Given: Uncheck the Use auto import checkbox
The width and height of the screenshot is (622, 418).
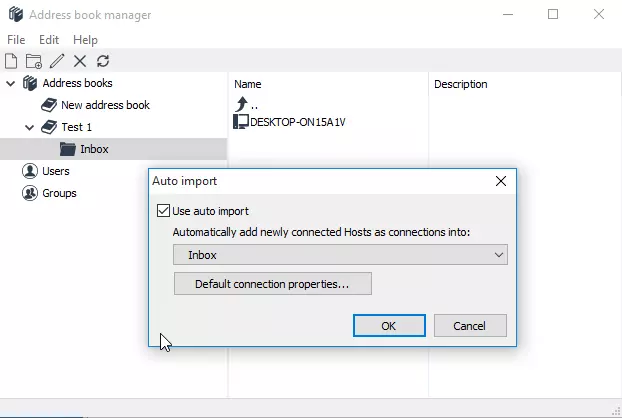Looking at the screenshot, I should tap(164, 211).
